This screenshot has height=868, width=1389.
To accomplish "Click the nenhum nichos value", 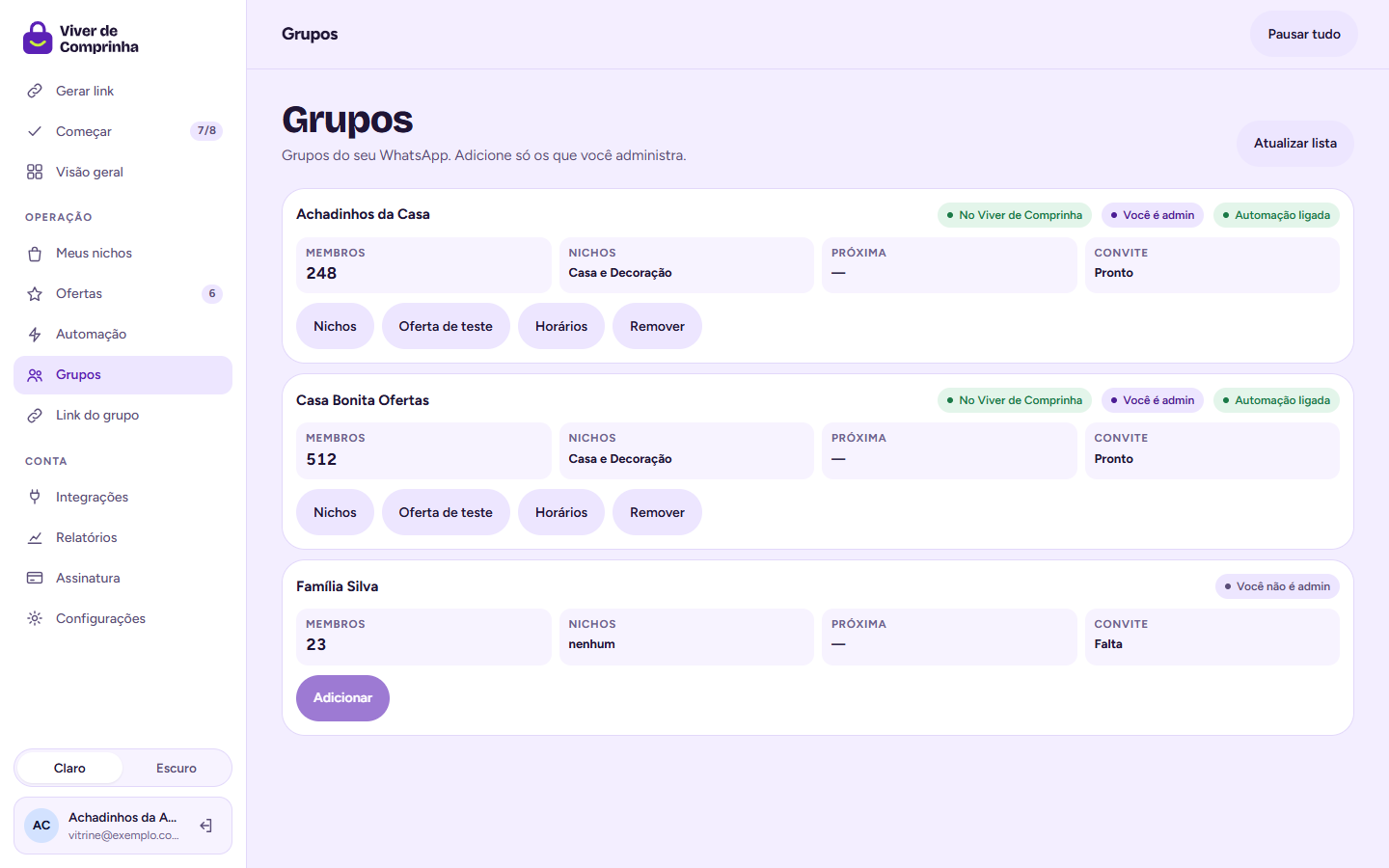I will [591, 644].
